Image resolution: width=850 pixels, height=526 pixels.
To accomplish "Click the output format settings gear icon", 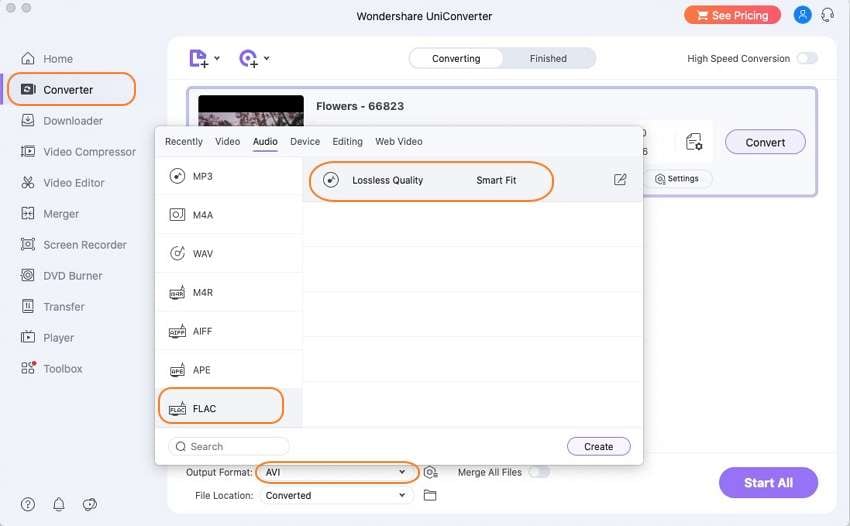I will [x=430, y=472].
